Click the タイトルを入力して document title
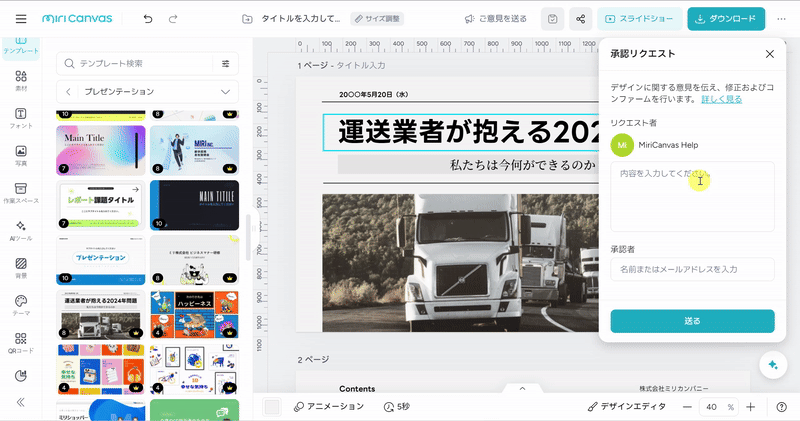 301,19
